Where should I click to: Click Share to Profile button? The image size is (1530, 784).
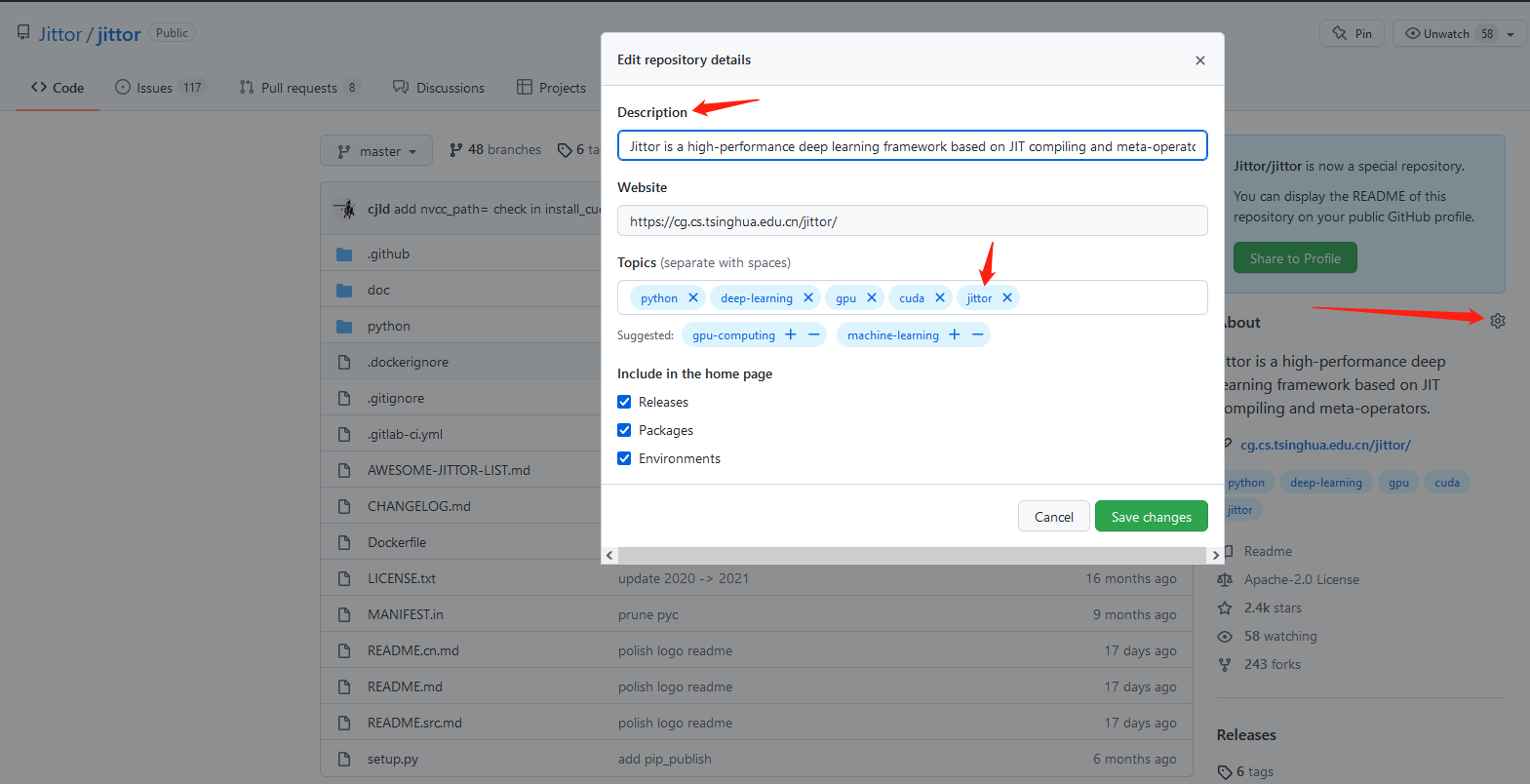pyautogui.click(x=1295, y=258)
